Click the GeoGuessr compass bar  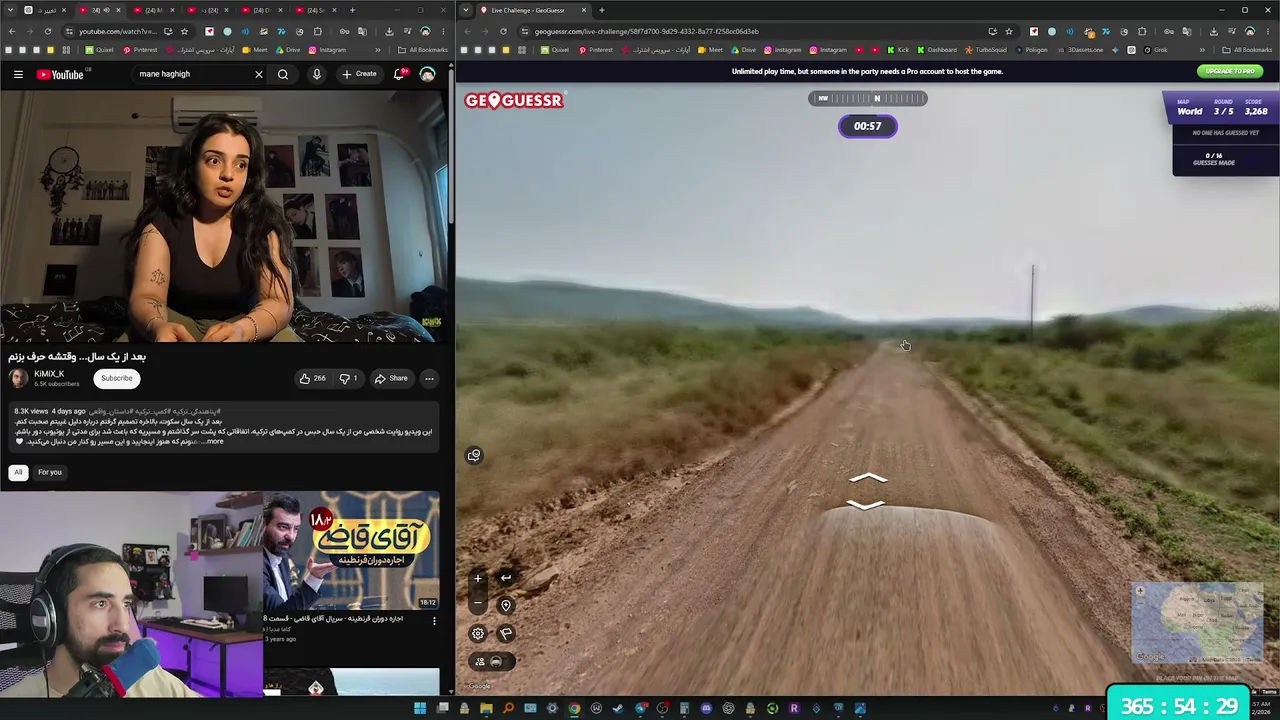pyautogui.click(x=868, y=98)
